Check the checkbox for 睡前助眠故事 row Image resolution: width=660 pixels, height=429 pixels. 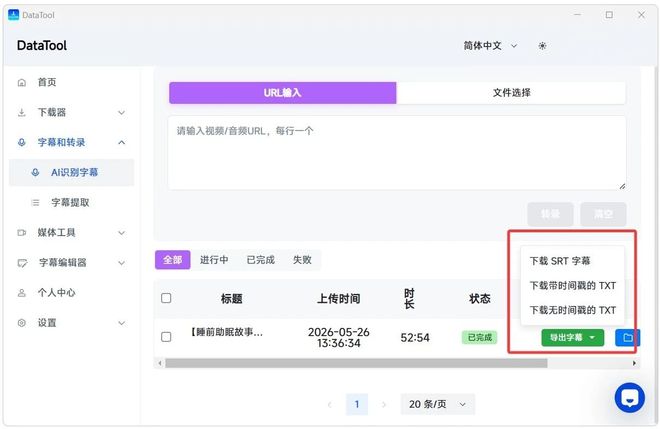point(166,337)
